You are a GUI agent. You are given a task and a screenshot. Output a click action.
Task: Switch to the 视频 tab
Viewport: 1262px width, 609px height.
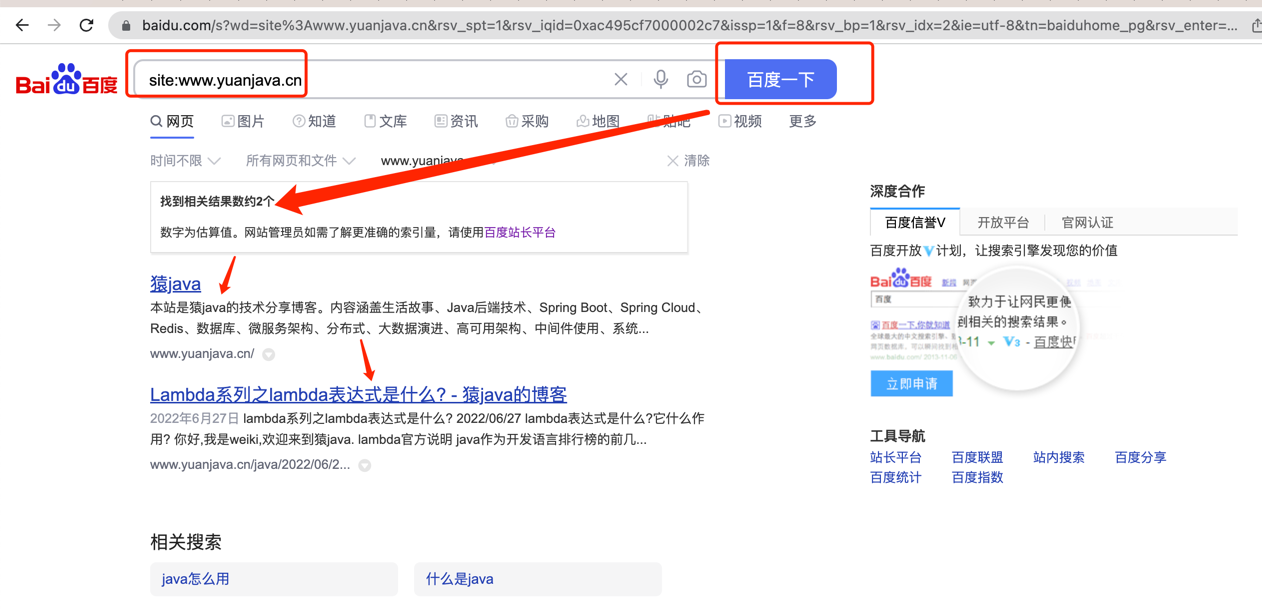pos(740,121)
